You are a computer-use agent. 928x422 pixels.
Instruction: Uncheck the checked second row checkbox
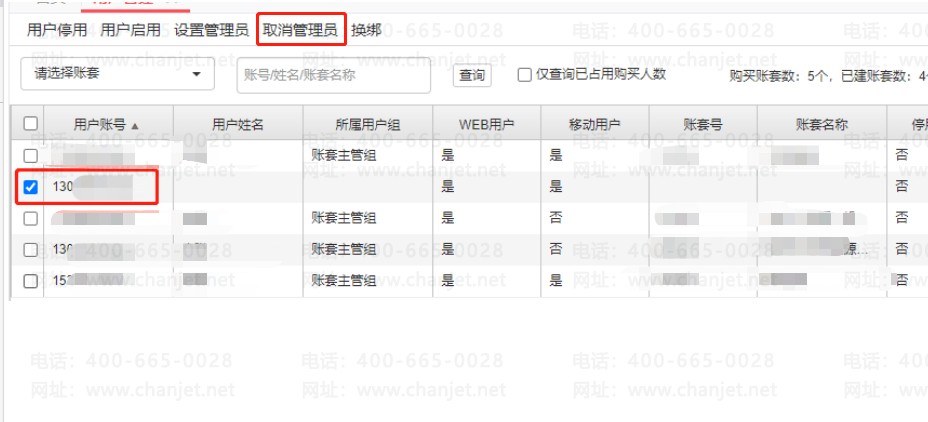[x=30, y=187]
